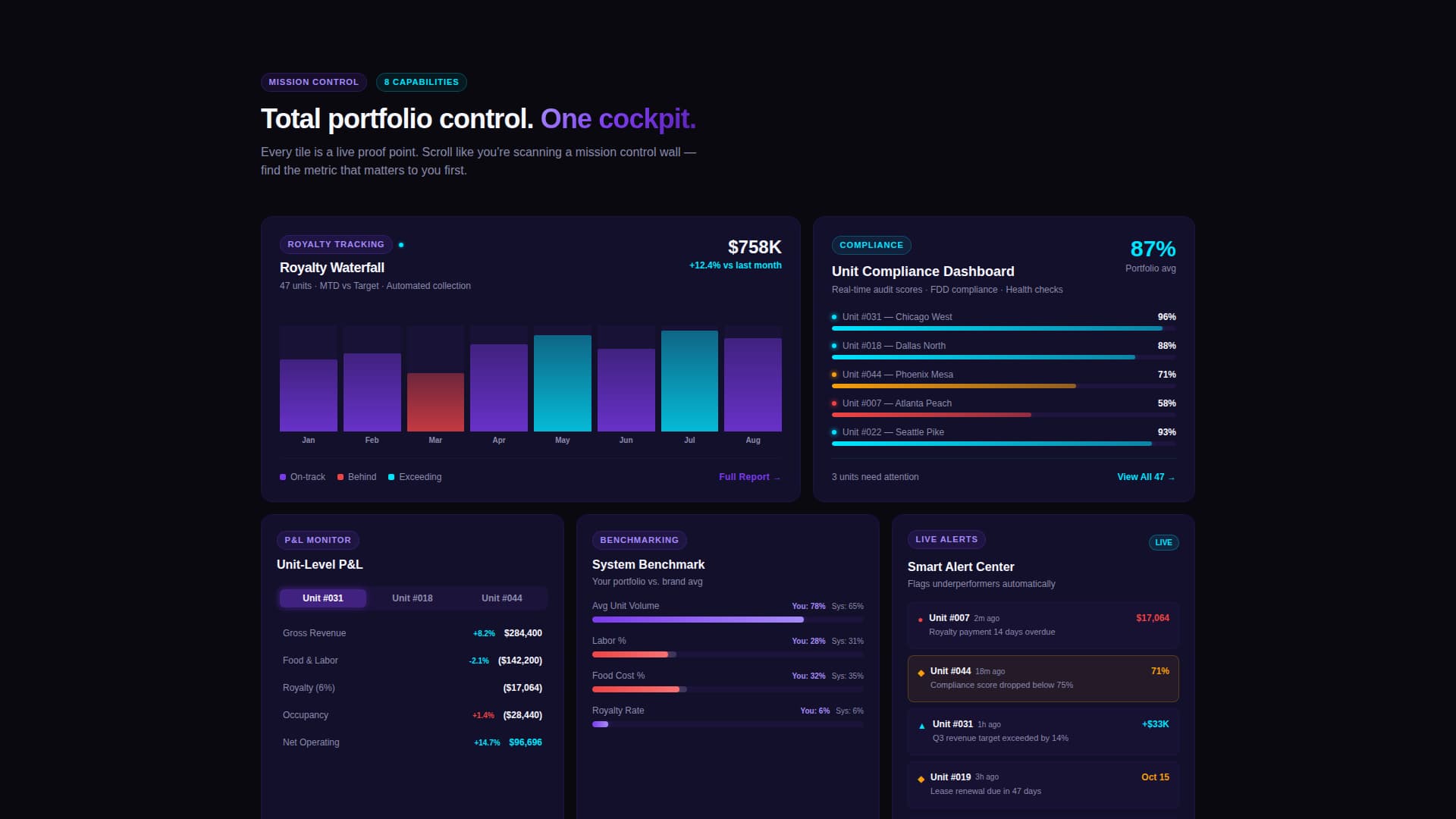Image resolution: width=1456 pixels, height=819 pixels.
Task: Click the status dot for Unit #018 Dallas North
Action: 834,346
